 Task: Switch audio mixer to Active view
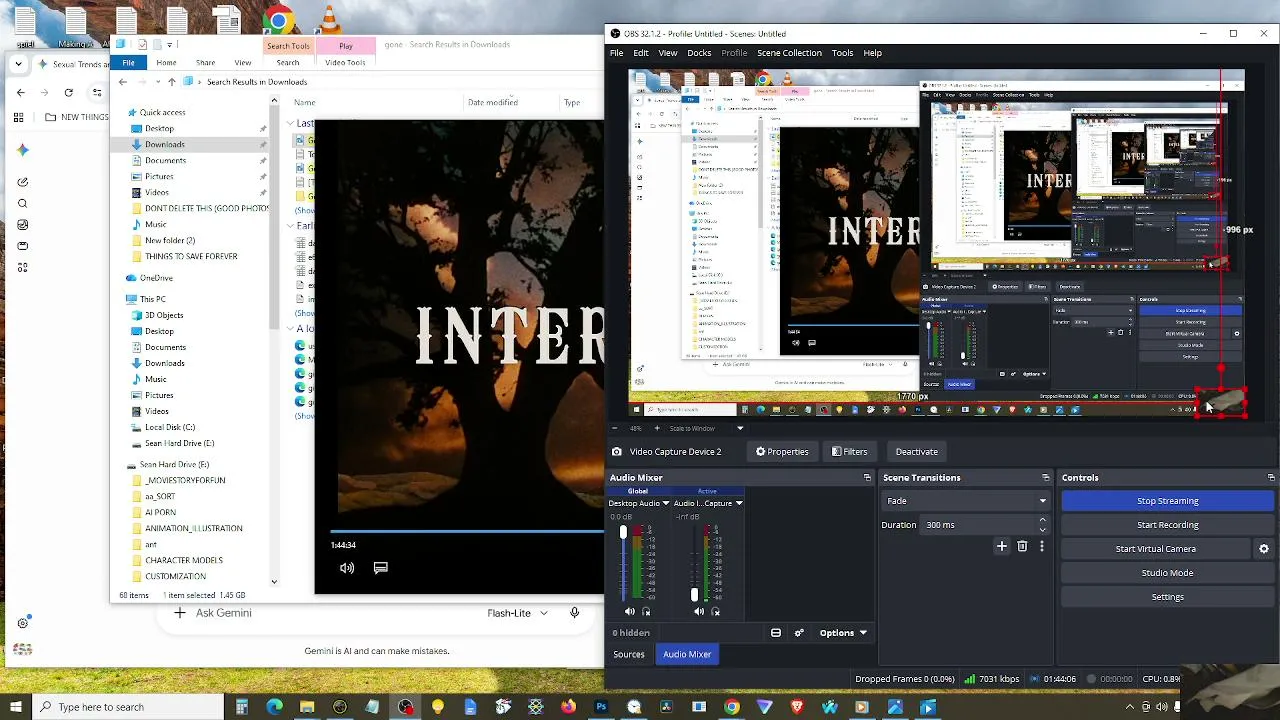point(707,491)
